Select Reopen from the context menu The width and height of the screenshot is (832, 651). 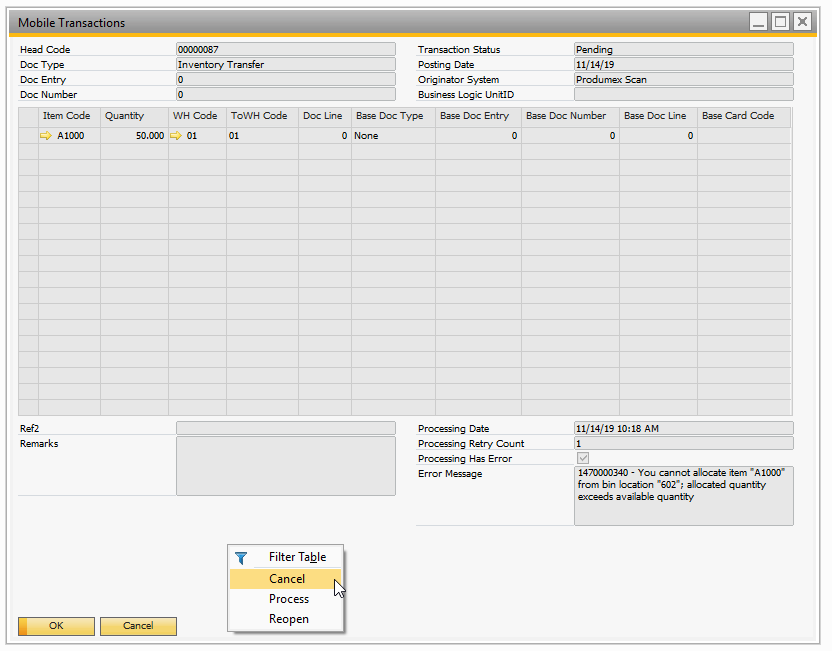click(x=288, y=619)
